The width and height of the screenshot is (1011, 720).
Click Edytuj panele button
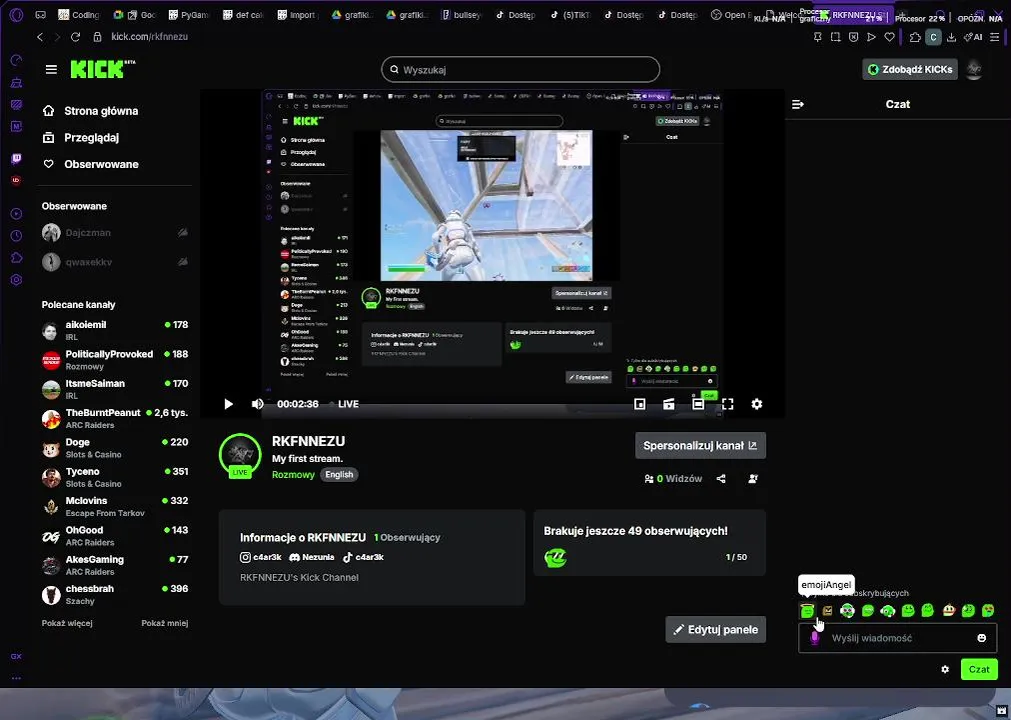pyautogui.click(x=716, y=630)
